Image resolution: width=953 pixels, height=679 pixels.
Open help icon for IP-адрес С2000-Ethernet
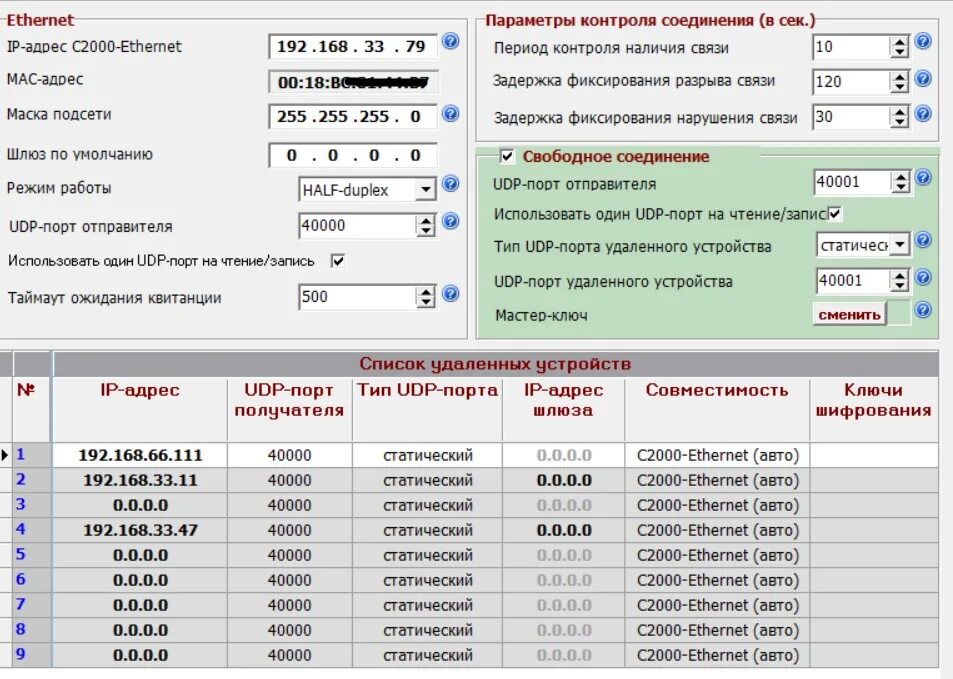(x=450, y=41)
